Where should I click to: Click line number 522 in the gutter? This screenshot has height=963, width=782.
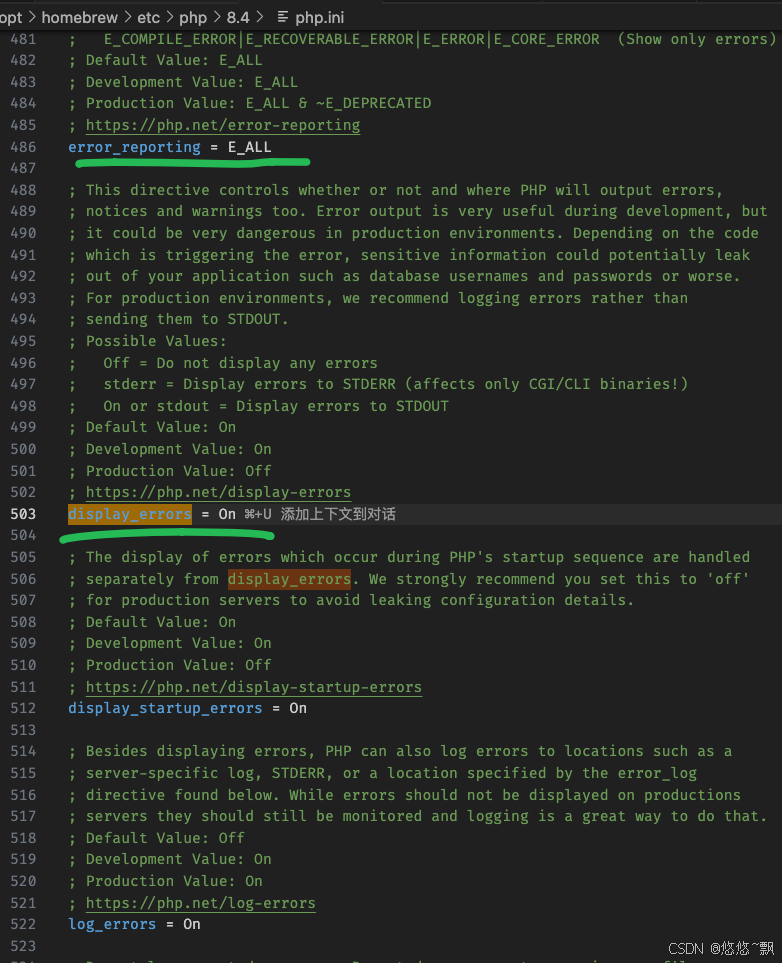click(23, 924)
